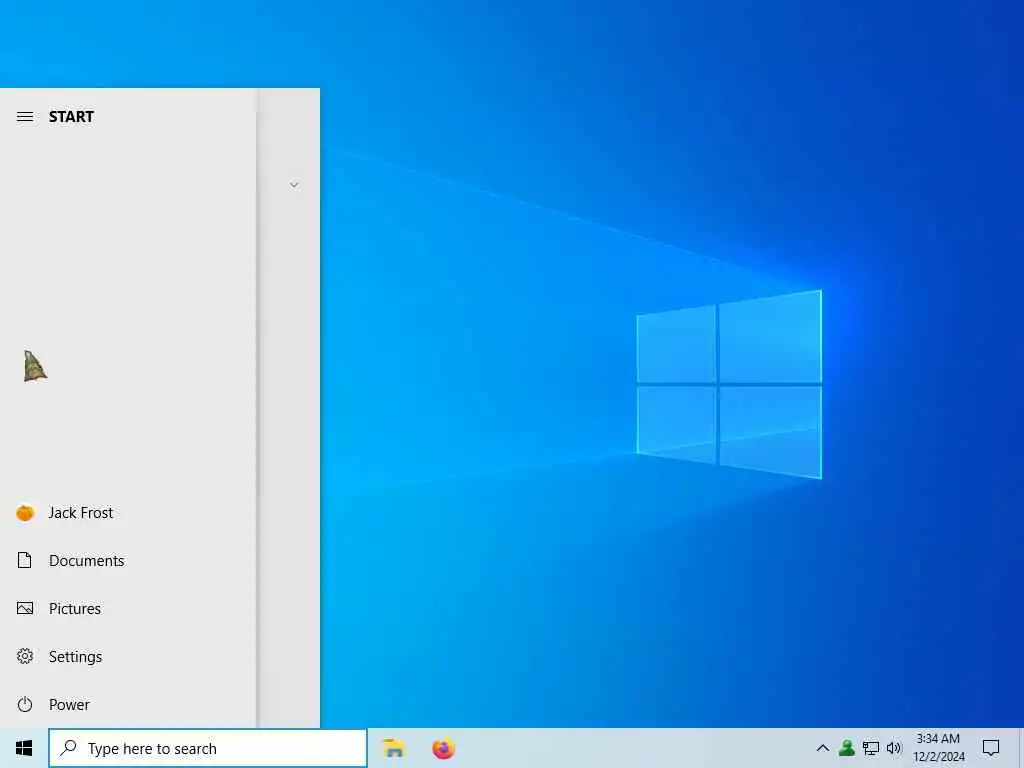Open Settings from the Start menu
This screenshot has width=1024, height=768.
click(128, 656)
